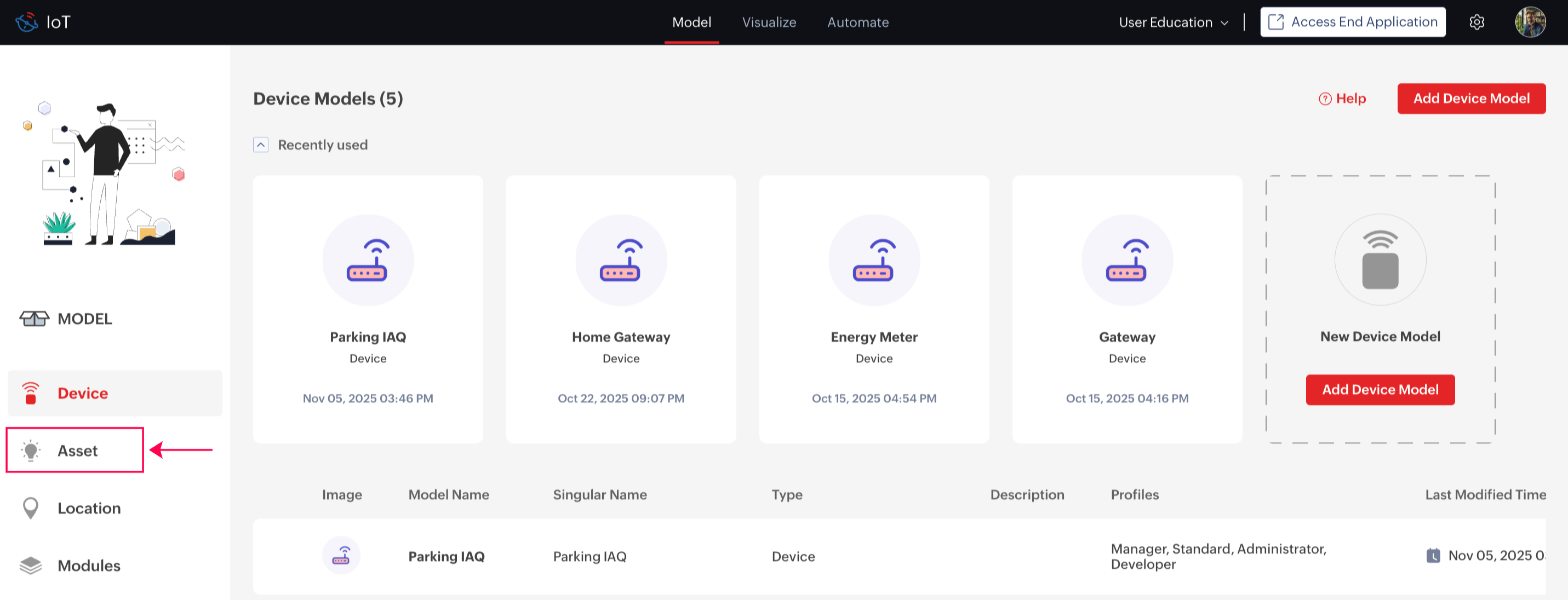Click the Device sidebar icon
Screen dimensions: 1568x600
31,393
